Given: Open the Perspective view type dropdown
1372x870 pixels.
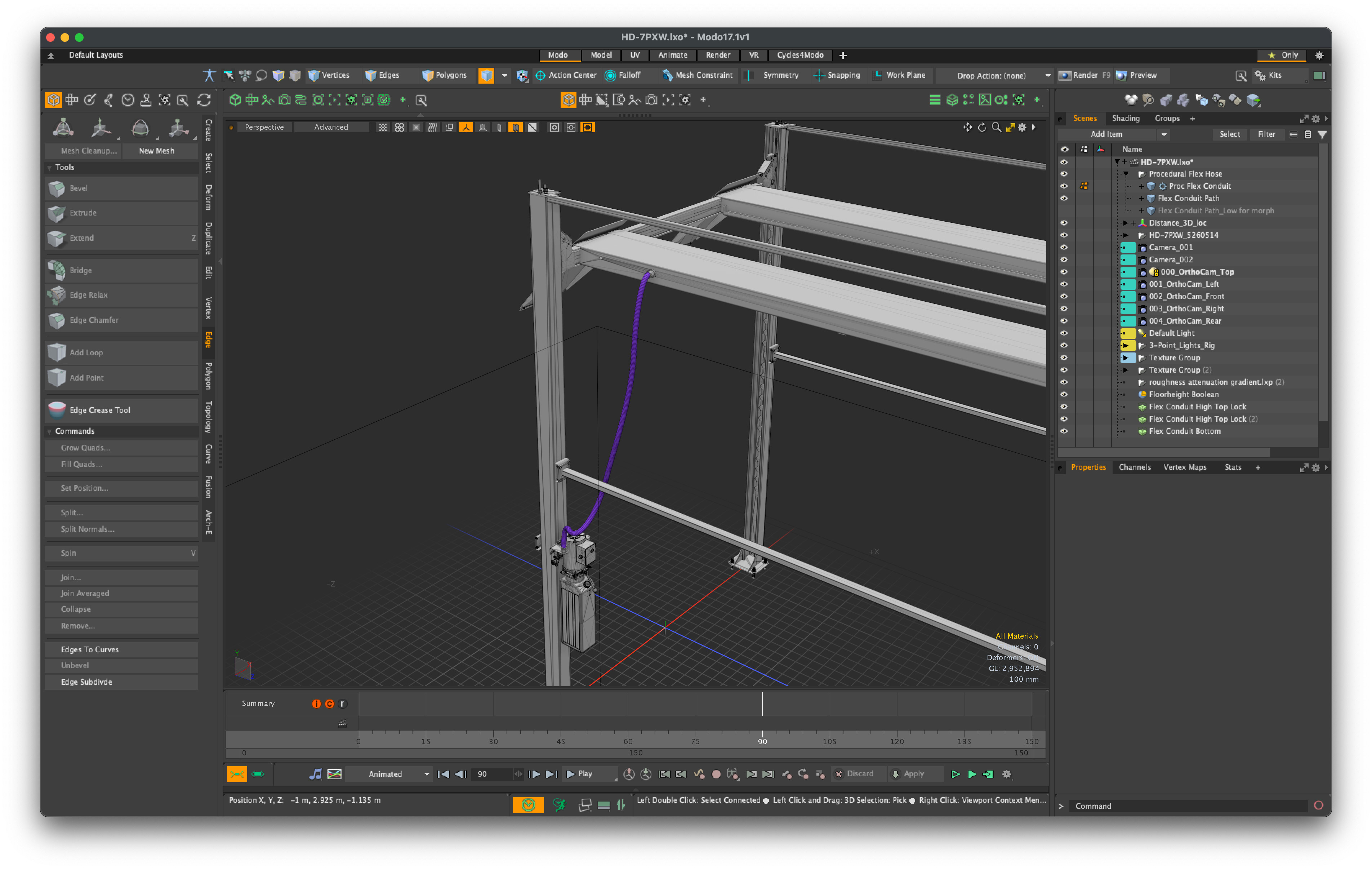Looking at the screenshot, I should [264, 127].
